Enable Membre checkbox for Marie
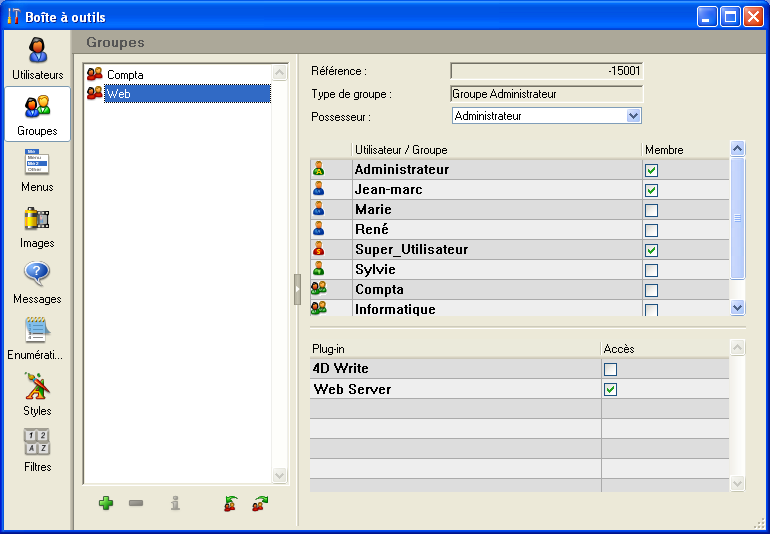 pyautogui.click(x=652, y=210)
